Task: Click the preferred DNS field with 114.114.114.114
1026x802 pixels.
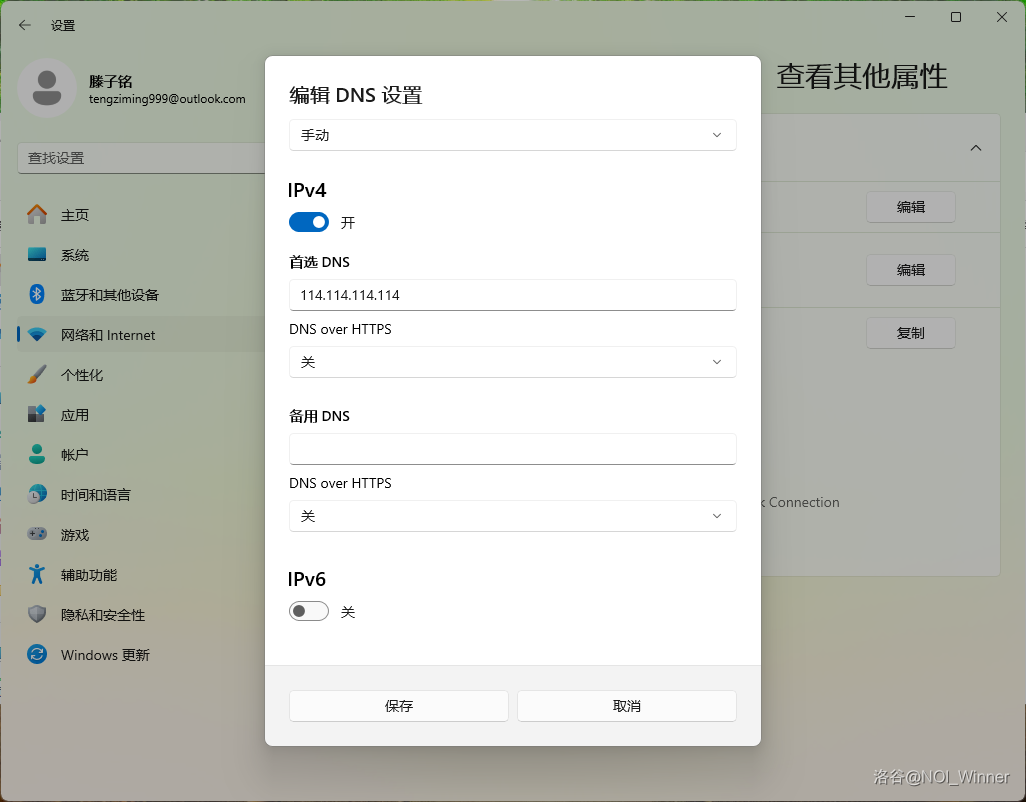Action: click(x=512, y=295)
